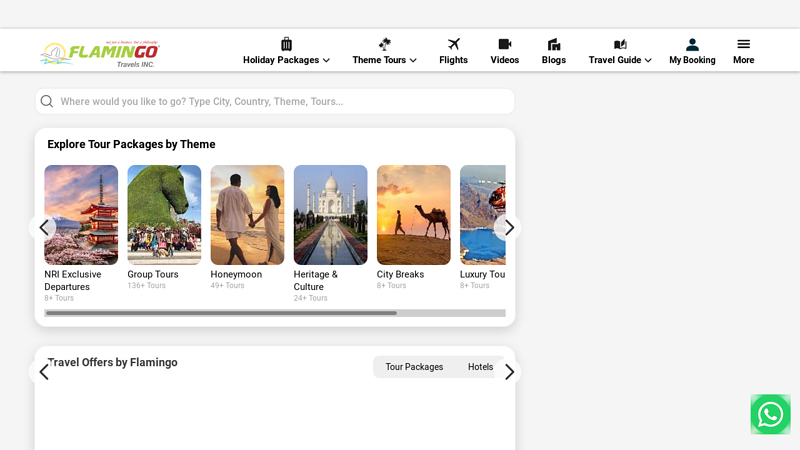Start a WhatsApp chat
The image size is (800, 450).
(770, 414)
